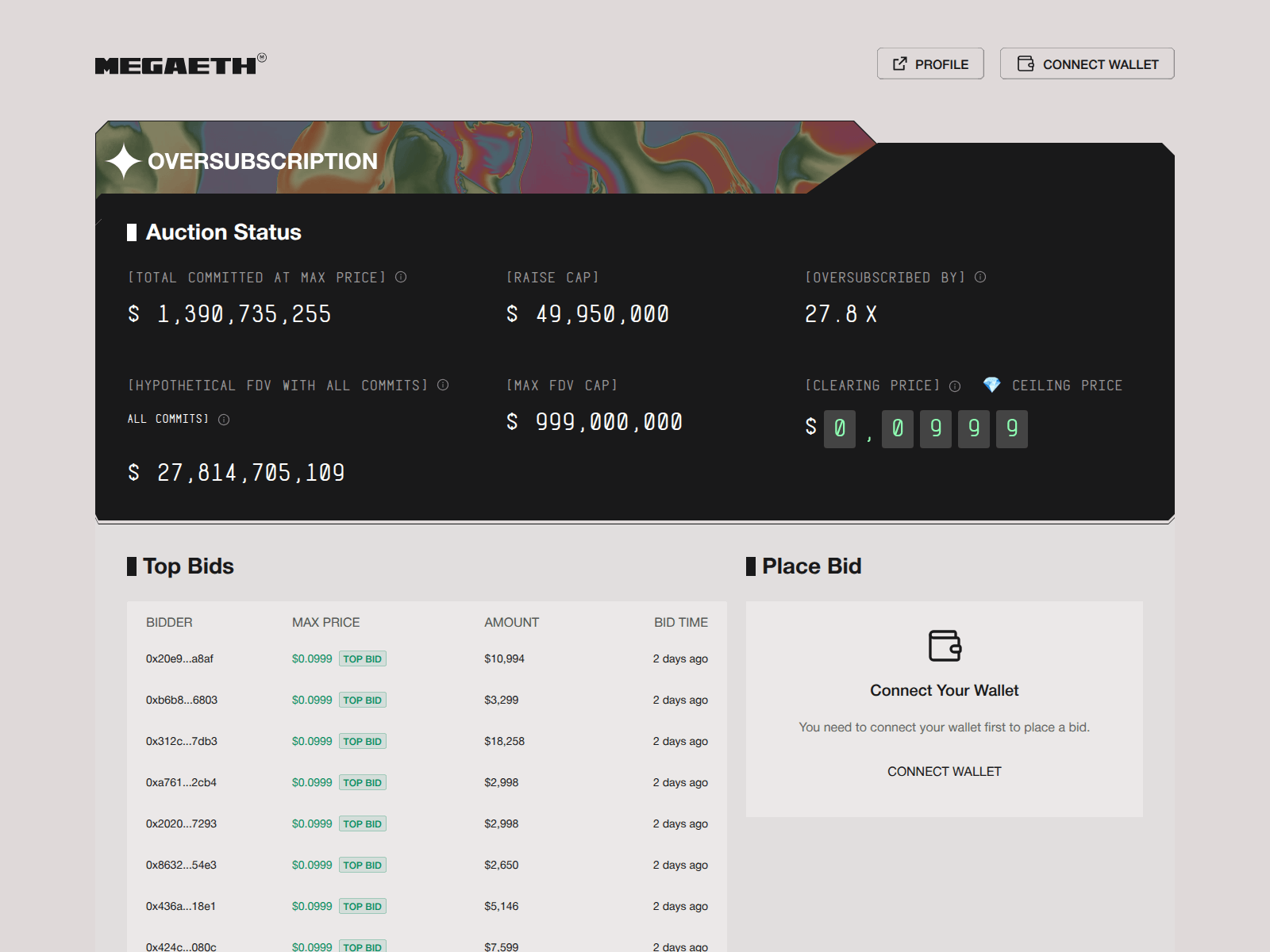Viewport: 1270px width, 952px height.
Task: Click the Oversubscription star icon
Action: (x=124, y=161)
